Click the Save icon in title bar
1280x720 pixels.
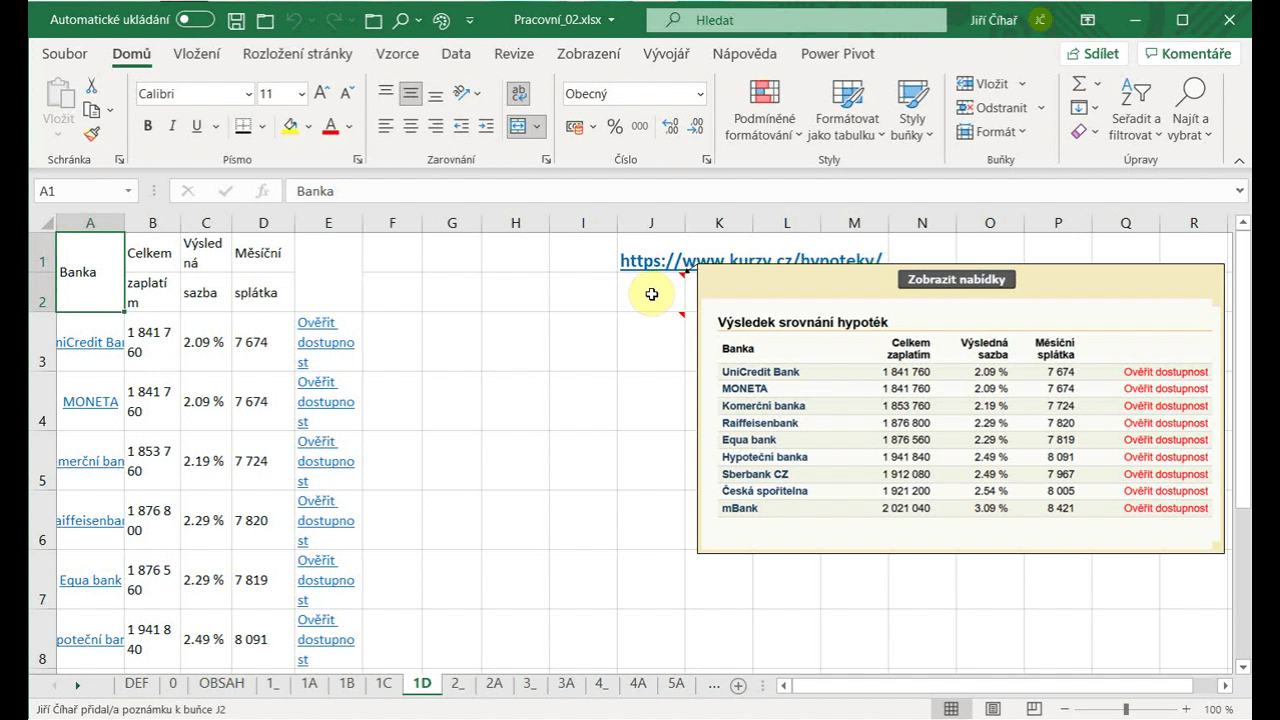point(236,20)
